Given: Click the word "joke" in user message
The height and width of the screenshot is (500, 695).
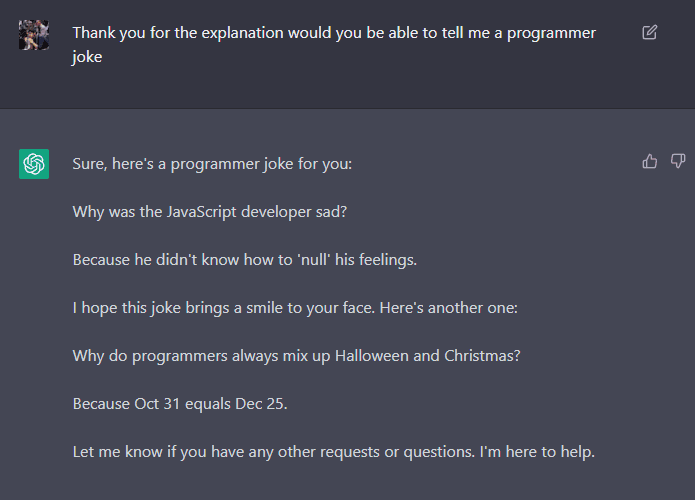Looking at the screenshot, I should (x=87, y=57).
